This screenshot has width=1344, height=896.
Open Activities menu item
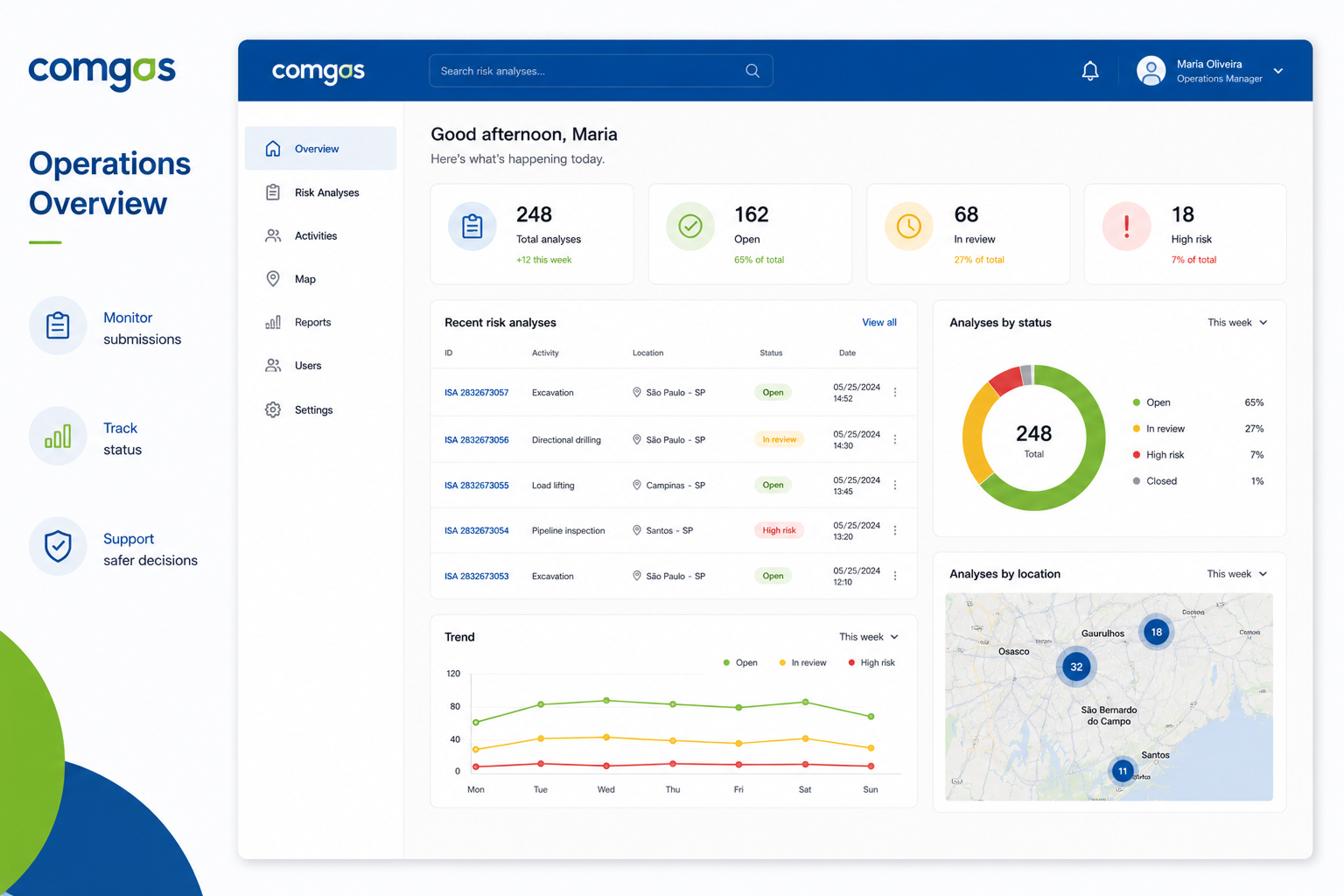click(x=320, y=236)
